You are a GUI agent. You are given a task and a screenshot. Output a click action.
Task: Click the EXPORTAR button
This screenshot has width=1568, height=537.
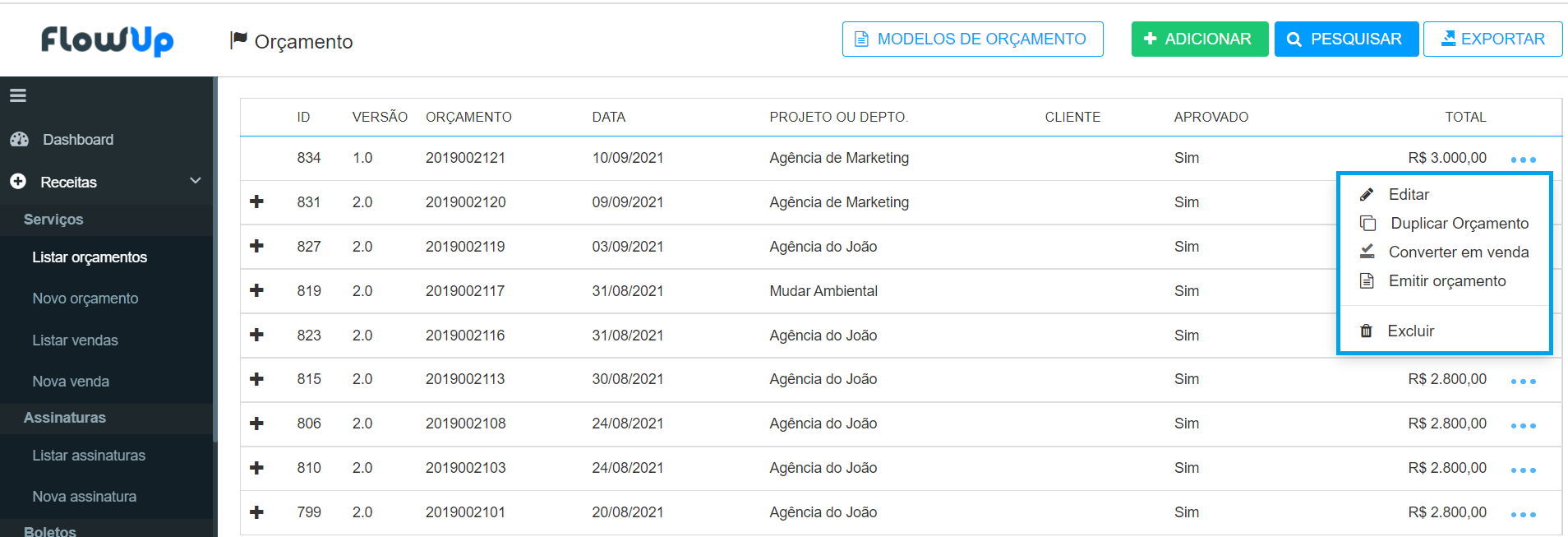[1493, 39]
